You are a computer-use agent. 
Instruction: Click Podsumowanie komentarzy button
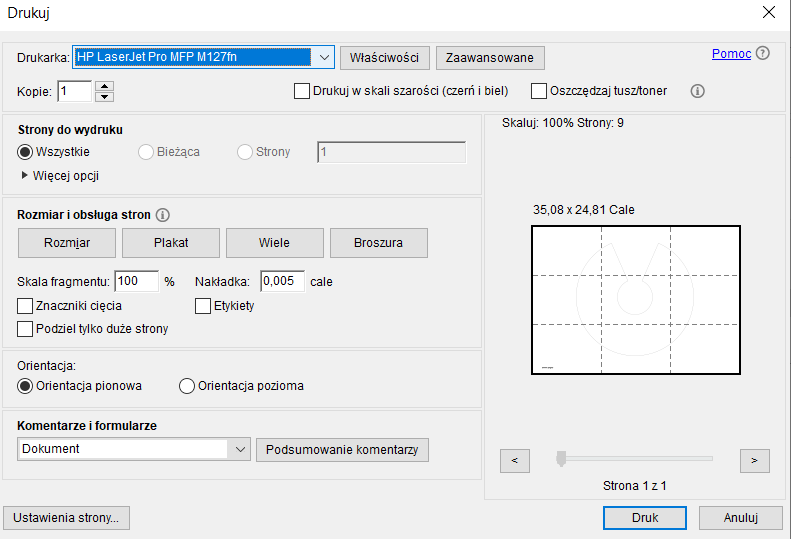tap(342, 450)
